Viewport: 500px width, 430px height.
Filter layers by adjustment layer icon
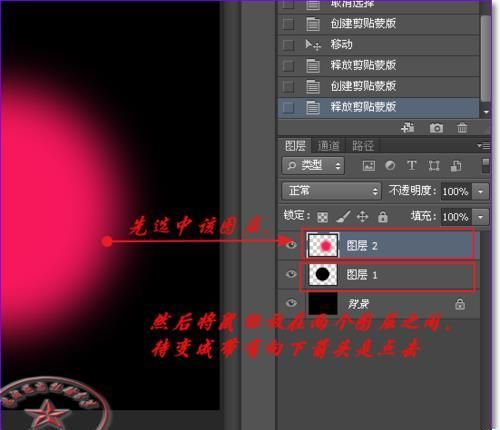point(390,166)
